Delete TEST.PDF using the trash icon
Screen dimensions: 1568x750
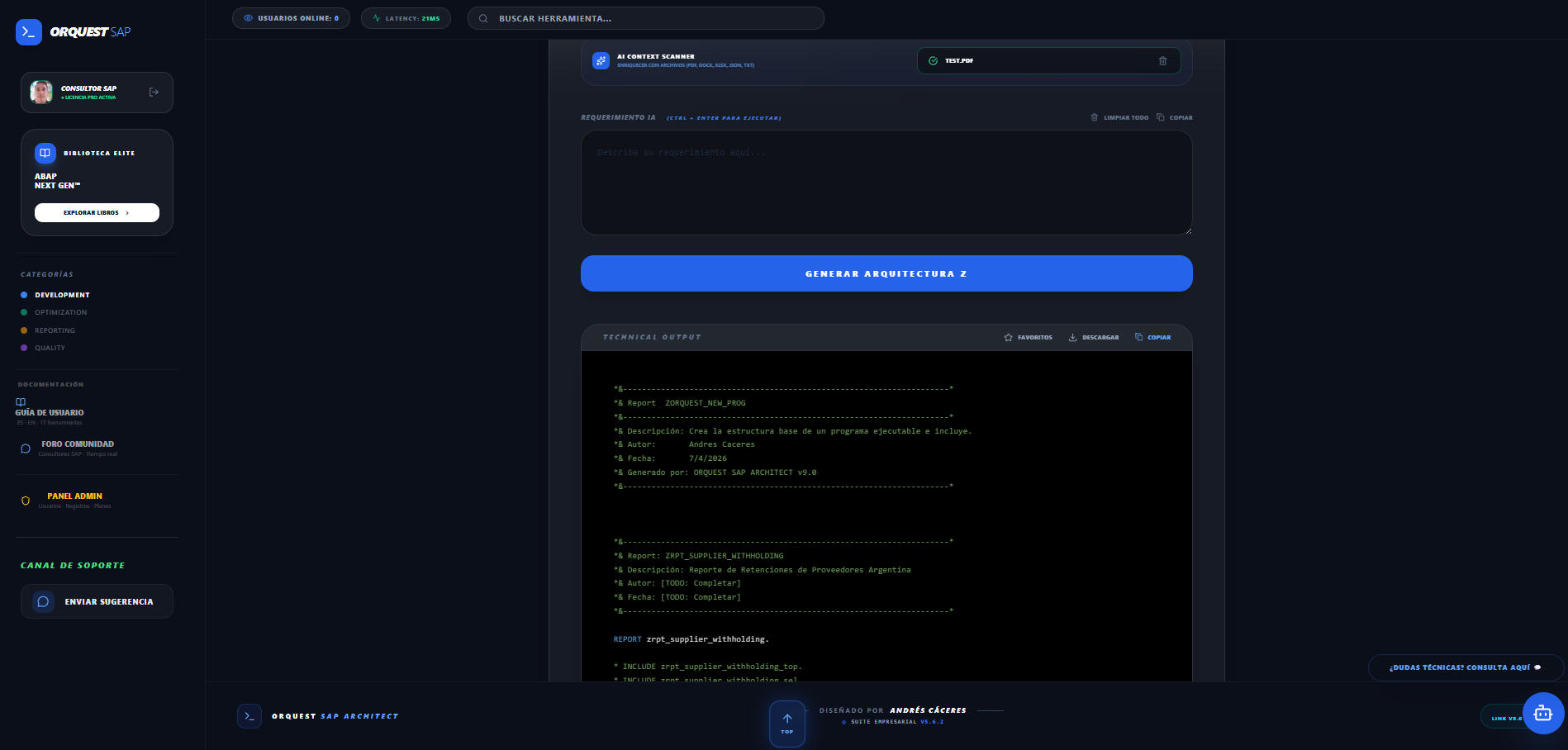(1163, 60)
